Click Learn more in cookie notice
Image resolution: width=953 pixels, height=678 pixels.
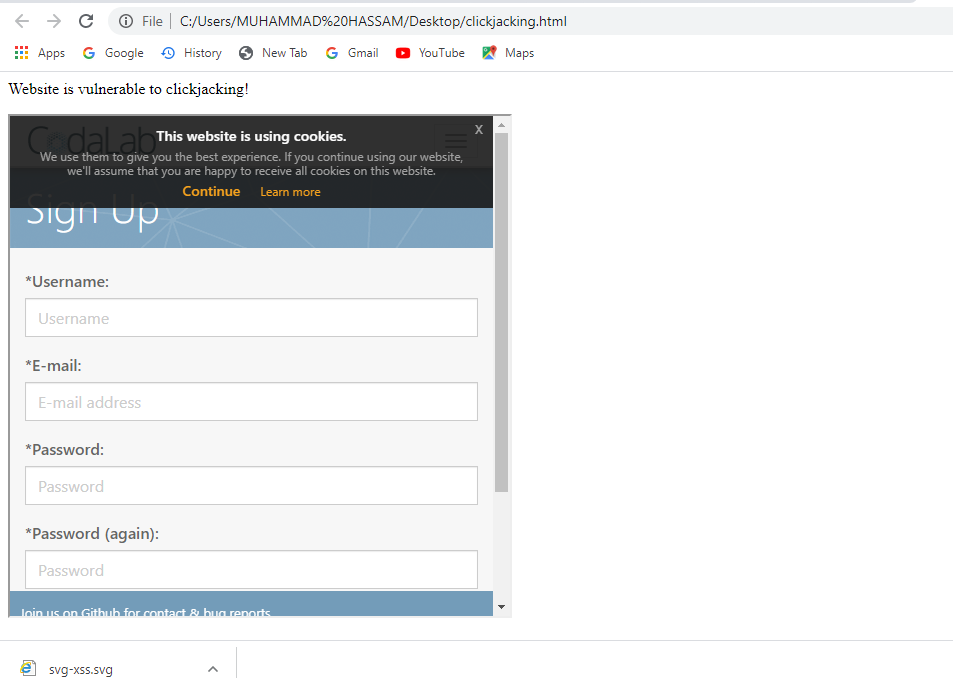(291, 192)
